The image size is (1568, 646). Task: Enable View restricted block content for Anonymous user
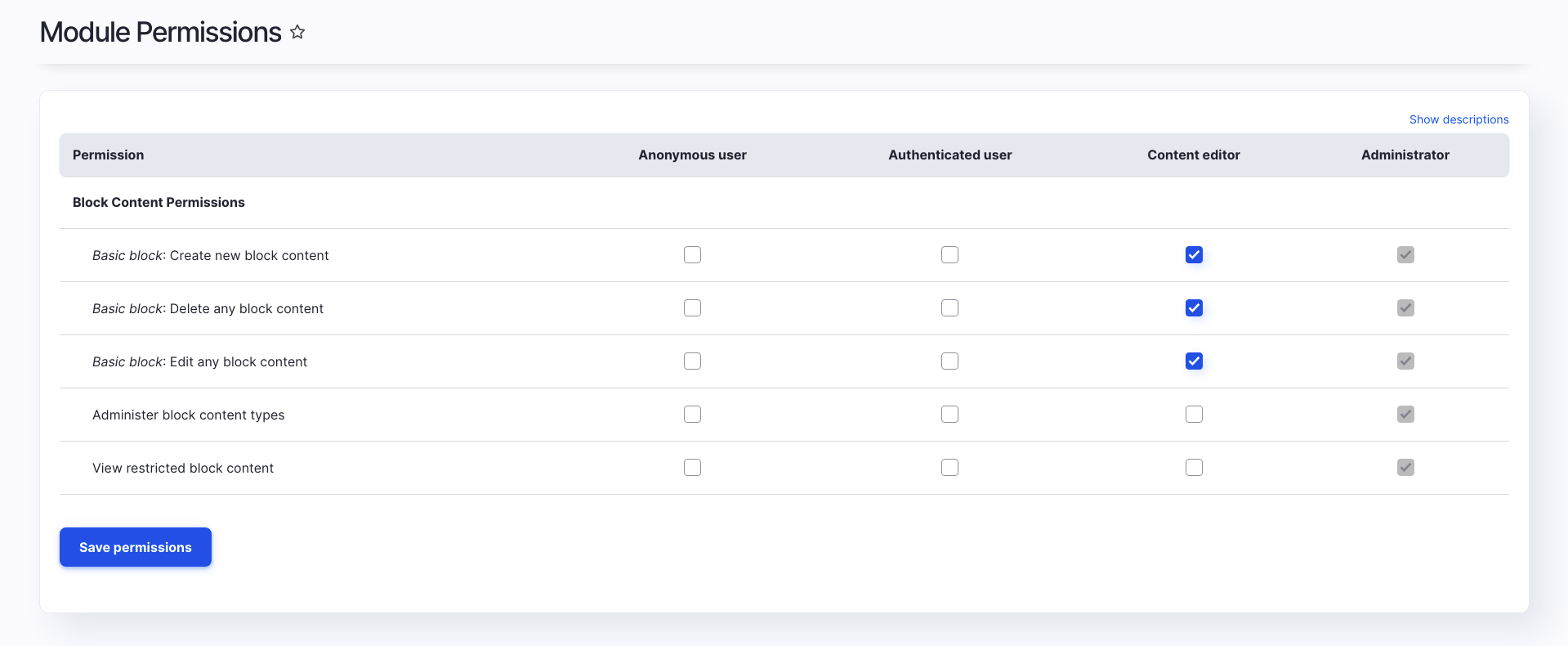point(692,468)
